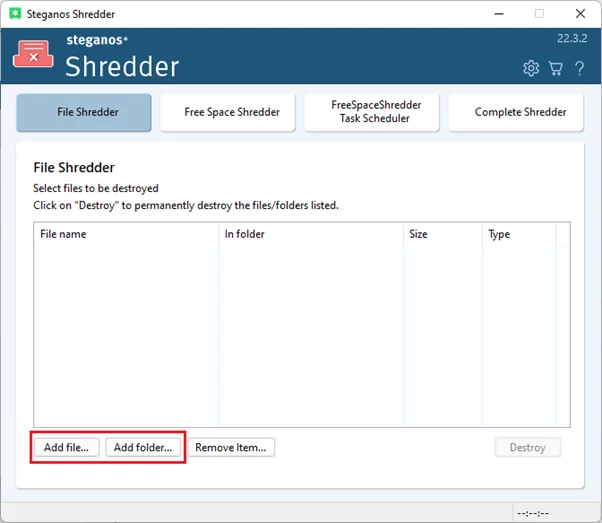Switch to the File Shredder tab
This screenshot has width=602, height=523.
(84, 112)
